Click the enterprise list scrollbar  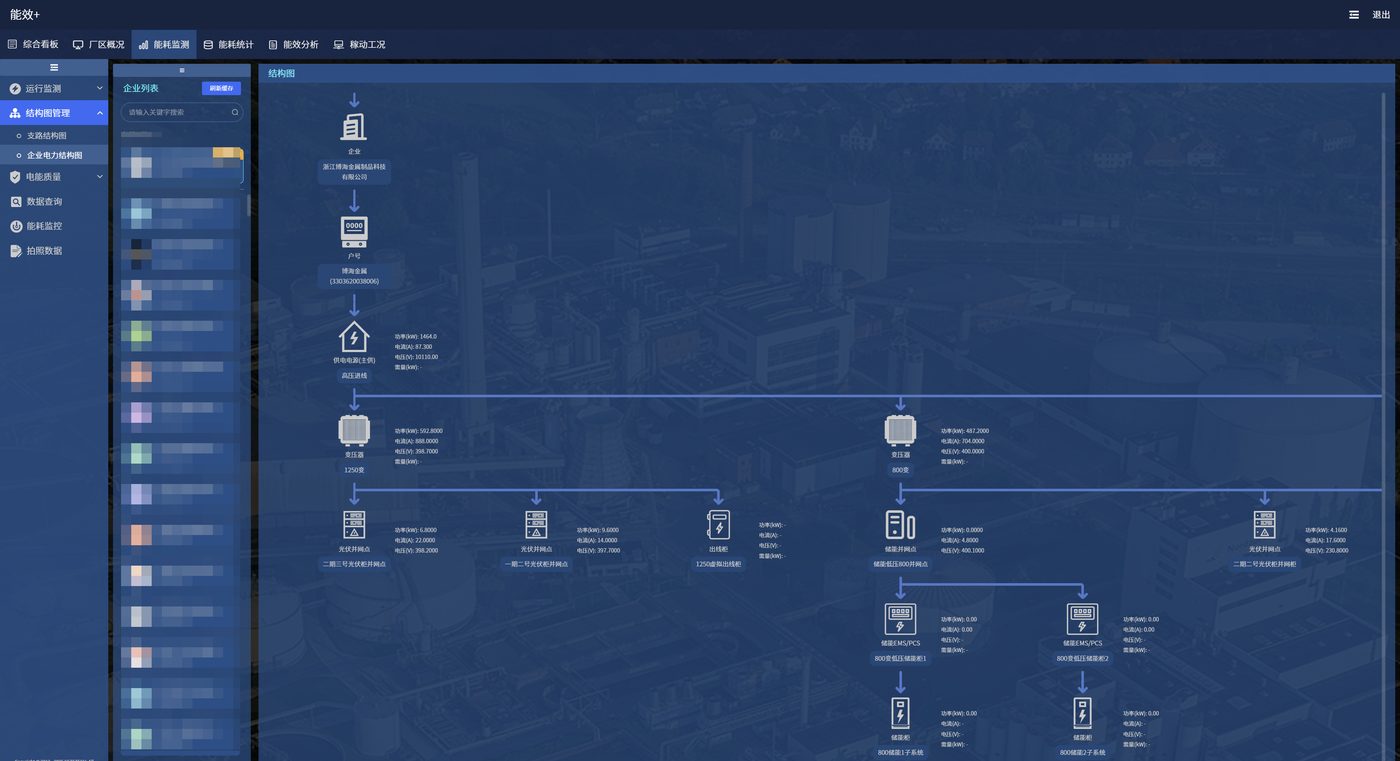(x=249, y=205)
